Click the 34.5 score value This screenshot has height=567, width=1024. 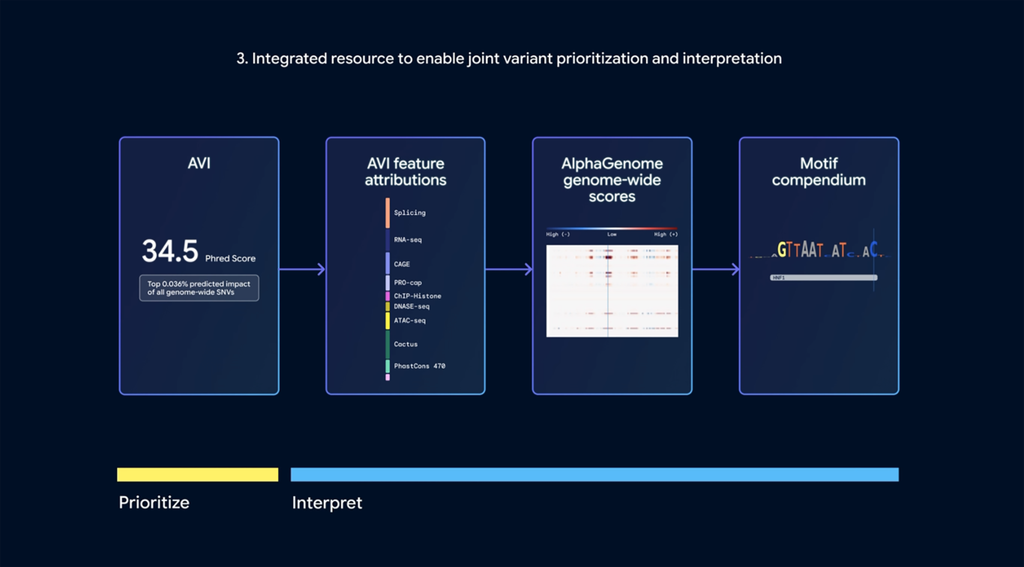click(x=170, y=251)
